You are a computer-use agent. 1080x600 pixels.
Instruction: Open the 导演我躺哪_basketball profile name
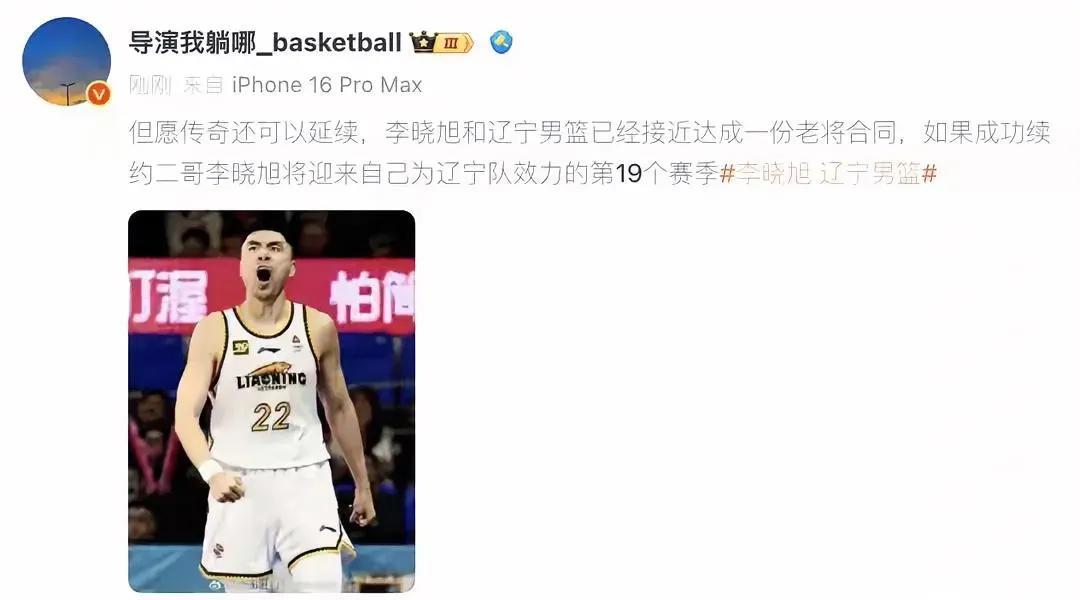pos(264,43)
